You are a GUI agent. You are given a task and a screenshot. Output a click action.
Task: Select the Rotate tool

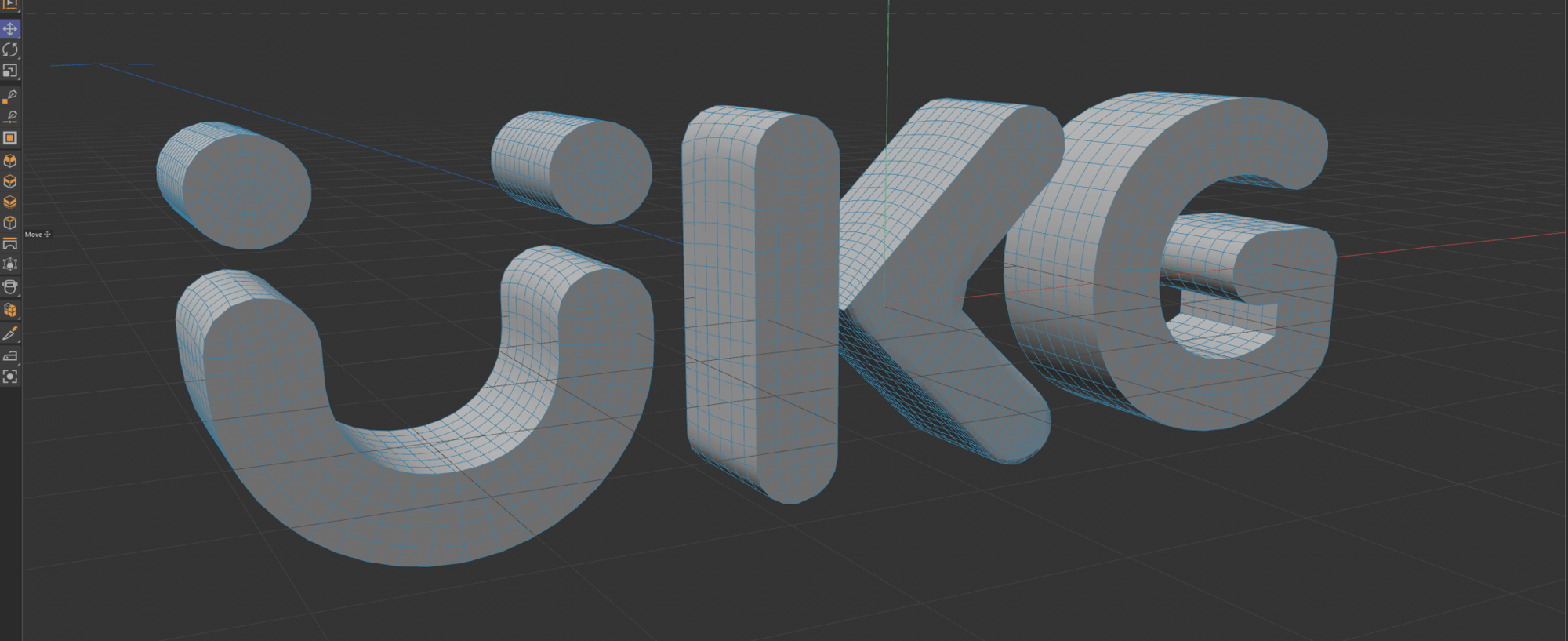[x=10, y=49]
